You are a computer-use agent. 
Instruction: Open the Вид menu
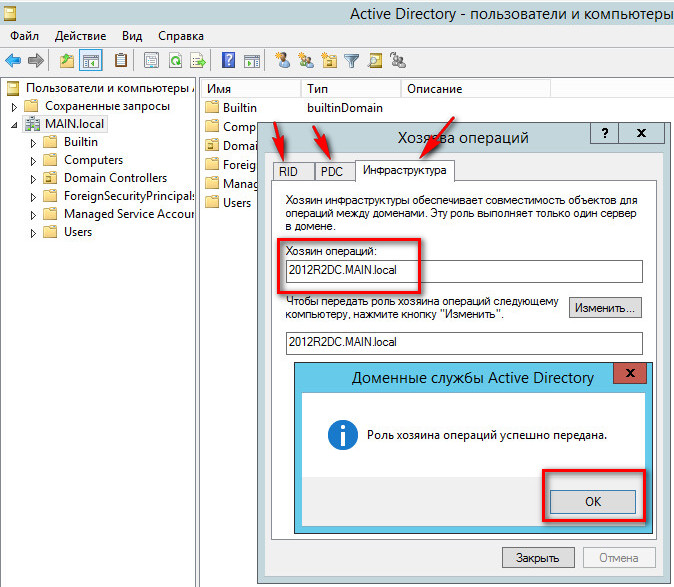(132, 36)
